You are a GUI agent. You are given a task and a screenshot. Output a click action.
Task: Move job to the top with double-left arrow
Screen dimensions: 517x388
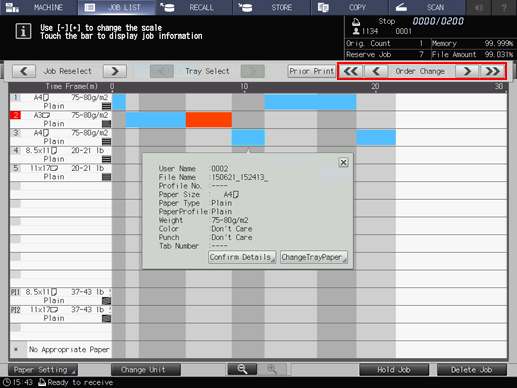pyautogui.click(x=351, y=71)
